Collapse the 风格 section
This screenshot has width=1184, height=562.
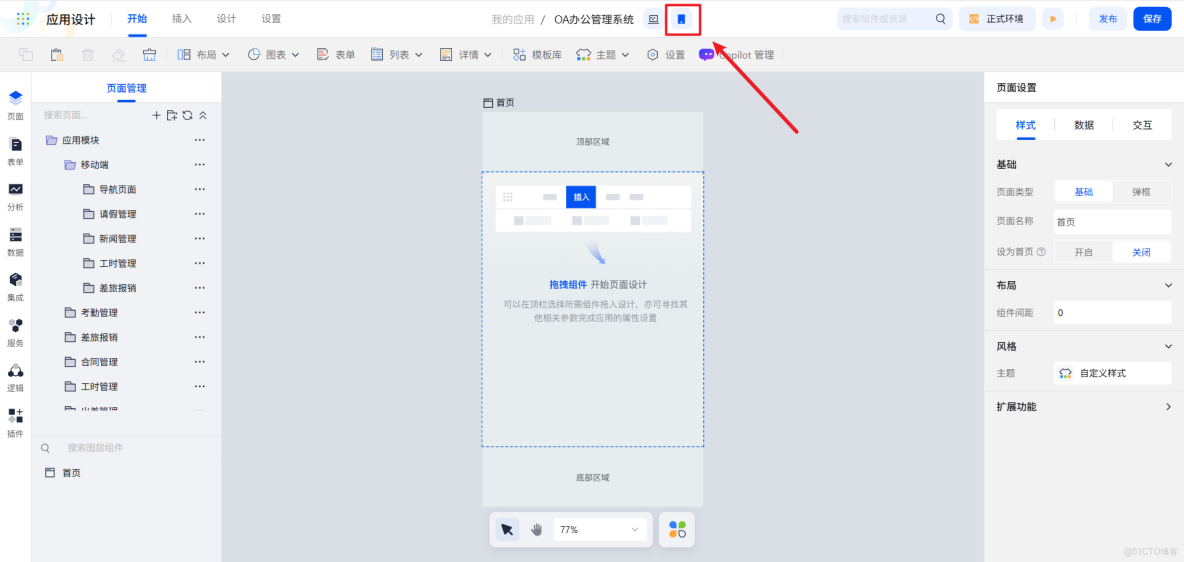[1168, 346]
